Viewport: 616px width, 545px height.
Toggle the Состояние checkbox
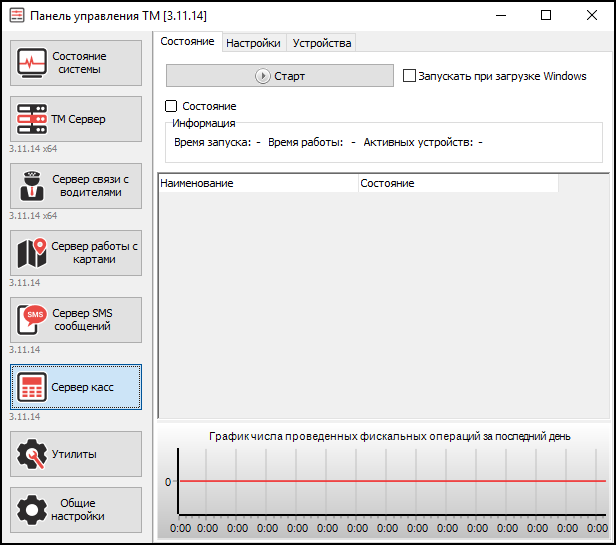tap(171, 106)
